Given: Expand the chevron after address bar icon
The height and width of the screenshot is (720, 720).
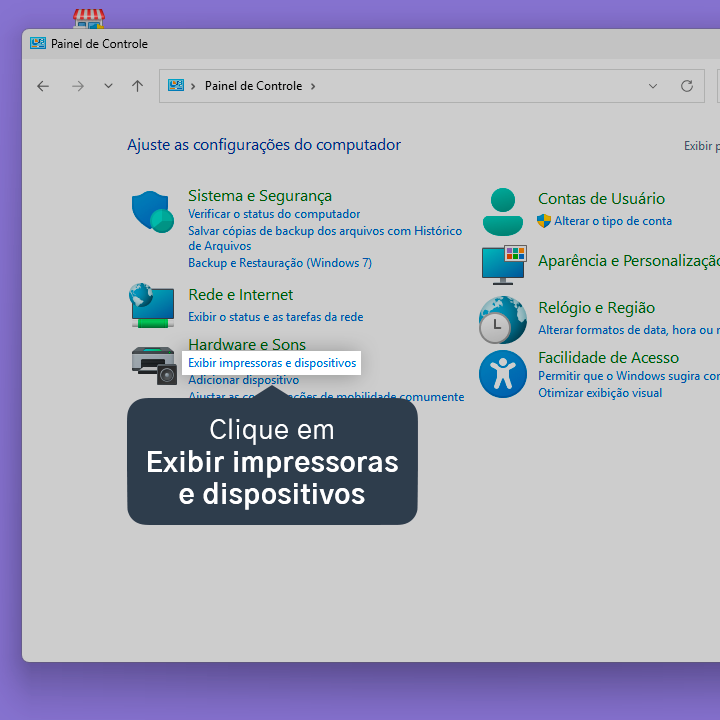Looking at the screenshot, I should pos(193,86).
